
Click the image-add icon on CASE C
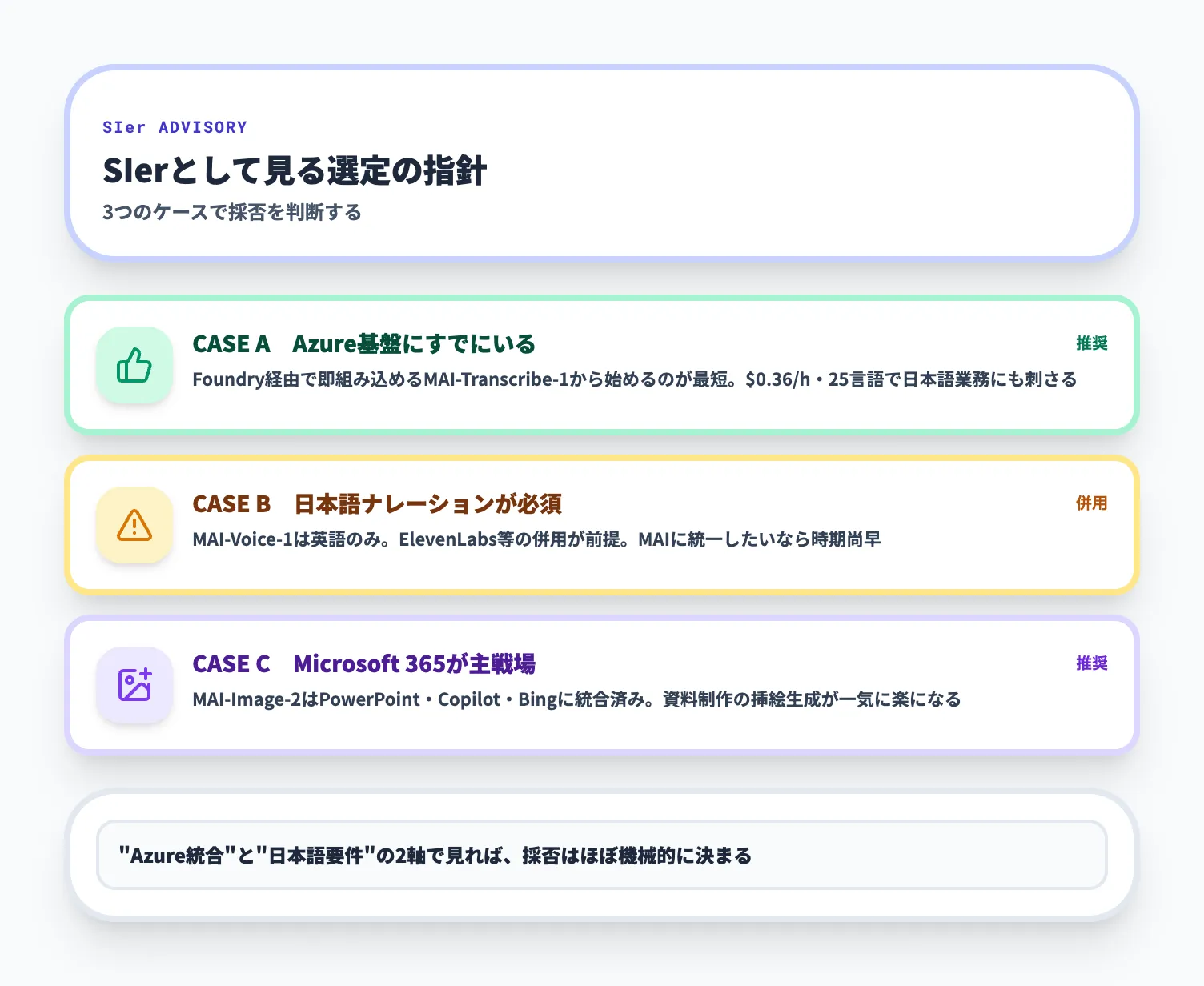coord(134,685)
